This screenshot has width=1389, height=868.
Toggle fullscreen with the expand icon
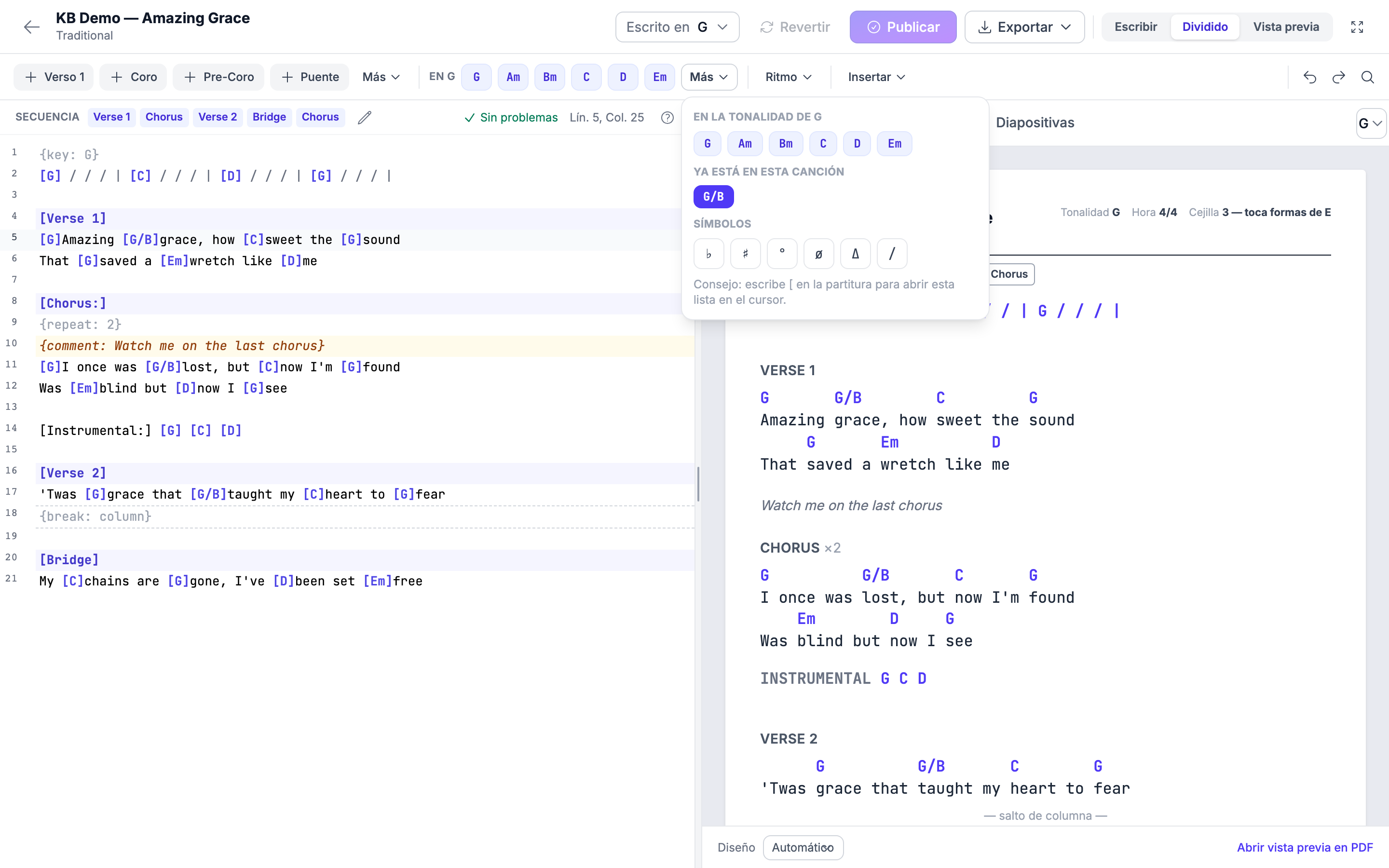point(1357,27)
